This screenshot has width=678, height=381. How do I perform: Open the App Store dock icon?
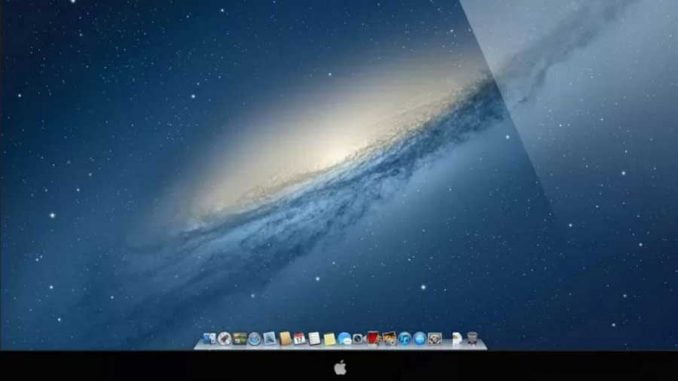[x=419, y=338]
